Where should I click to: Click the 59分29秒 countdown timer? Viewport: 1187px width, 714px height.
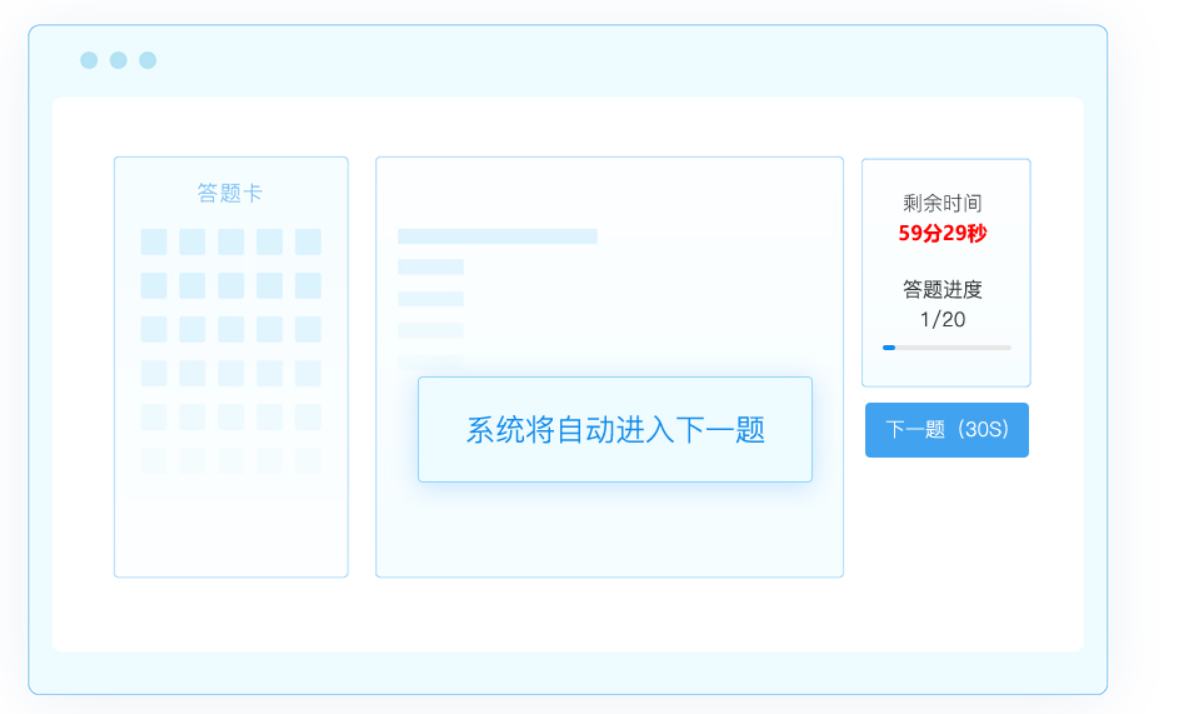tap(942, 234)
